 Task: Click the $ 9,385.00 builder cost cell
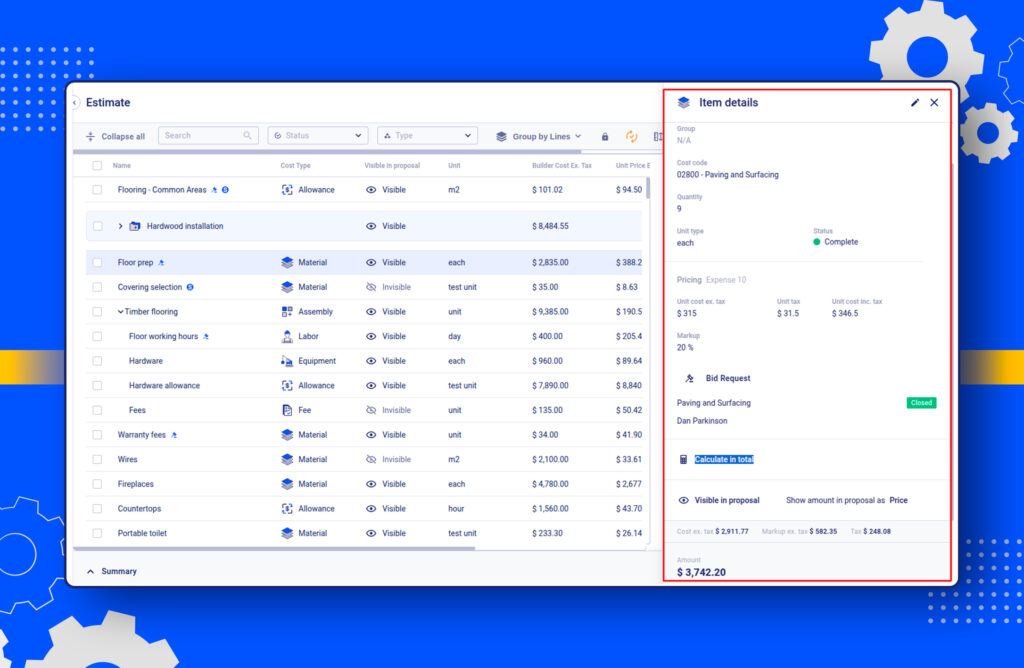(x=550, y=311)
